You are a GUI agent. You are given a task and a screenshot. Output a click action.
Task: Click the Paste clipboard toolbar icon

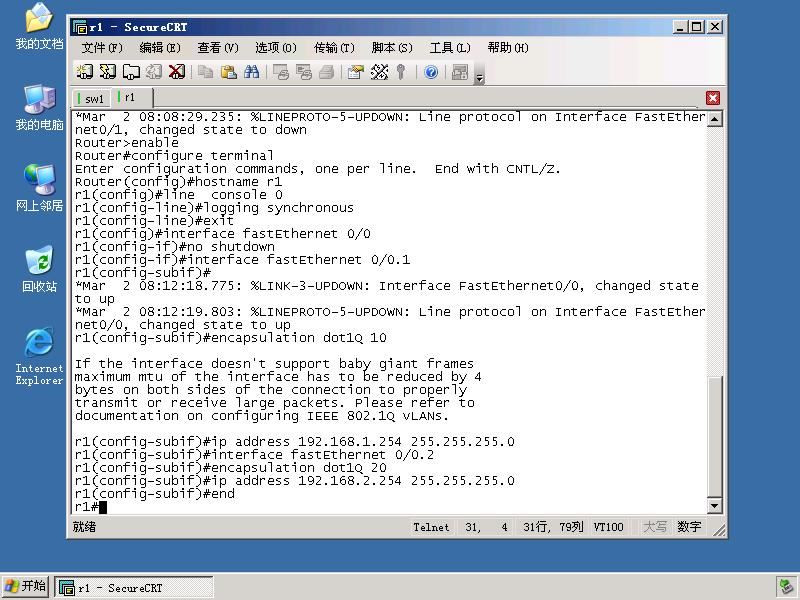[229, 72]
